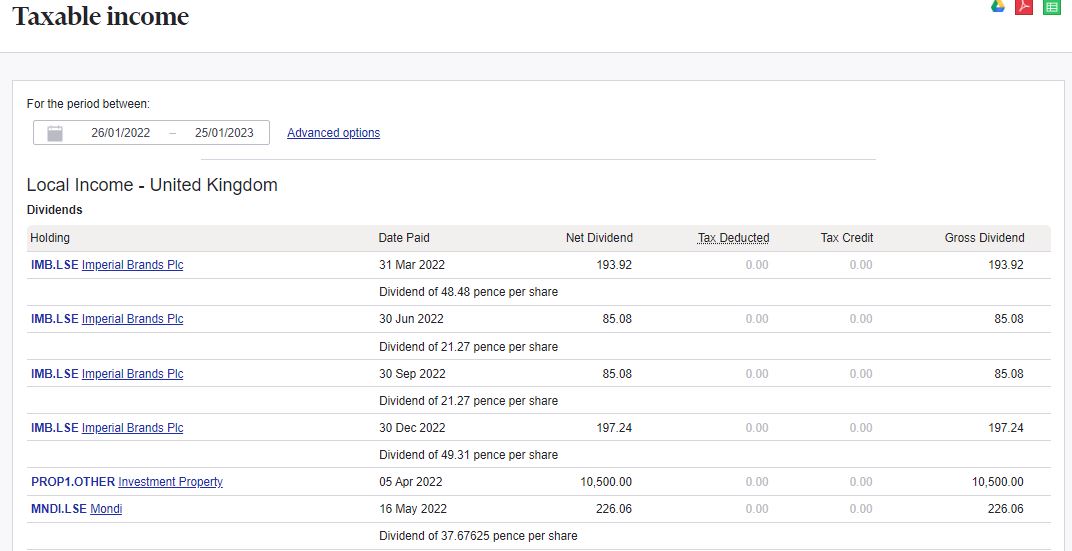Open Imperial Brands Plc link dated 31 Mar 2022
Screen dimensions: 1072x551
(x=132, y=265)
